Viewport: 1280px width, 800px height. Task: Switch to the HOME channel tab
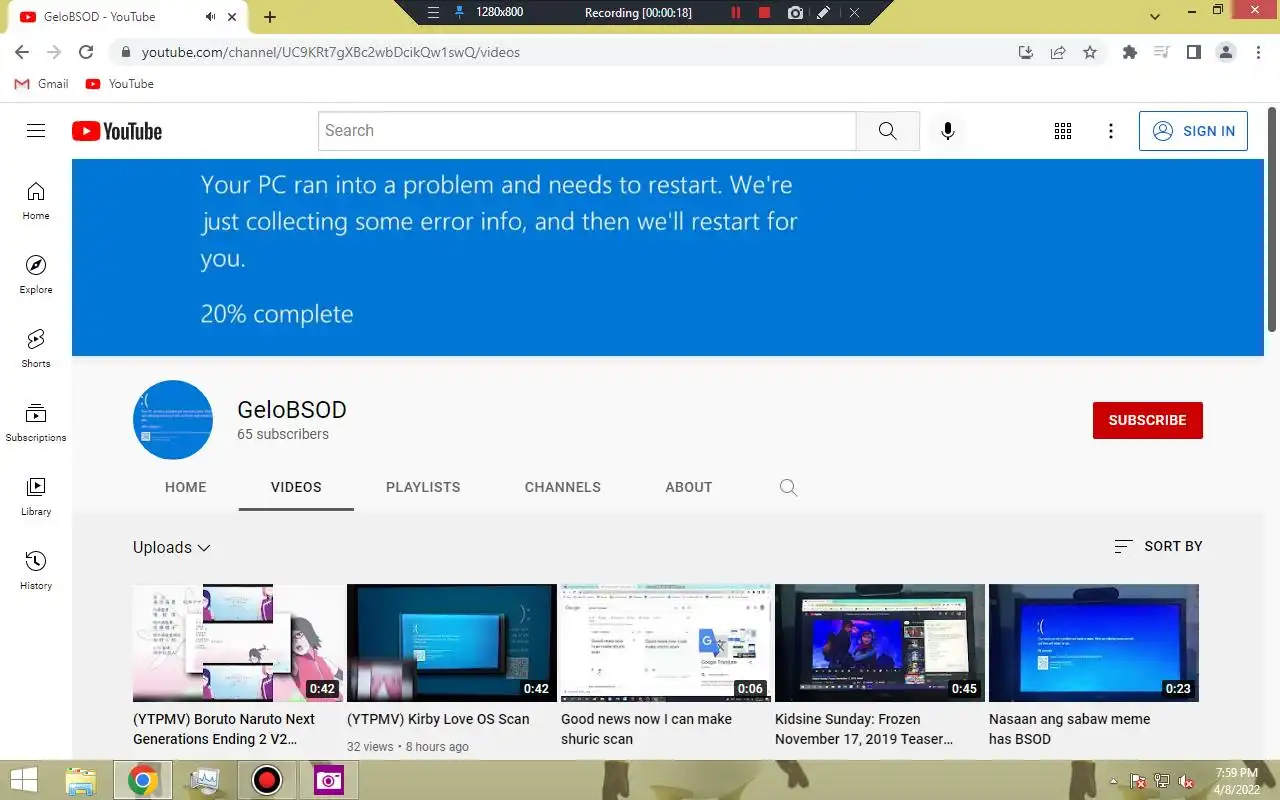pyautogui.click(x=186, y=487)
